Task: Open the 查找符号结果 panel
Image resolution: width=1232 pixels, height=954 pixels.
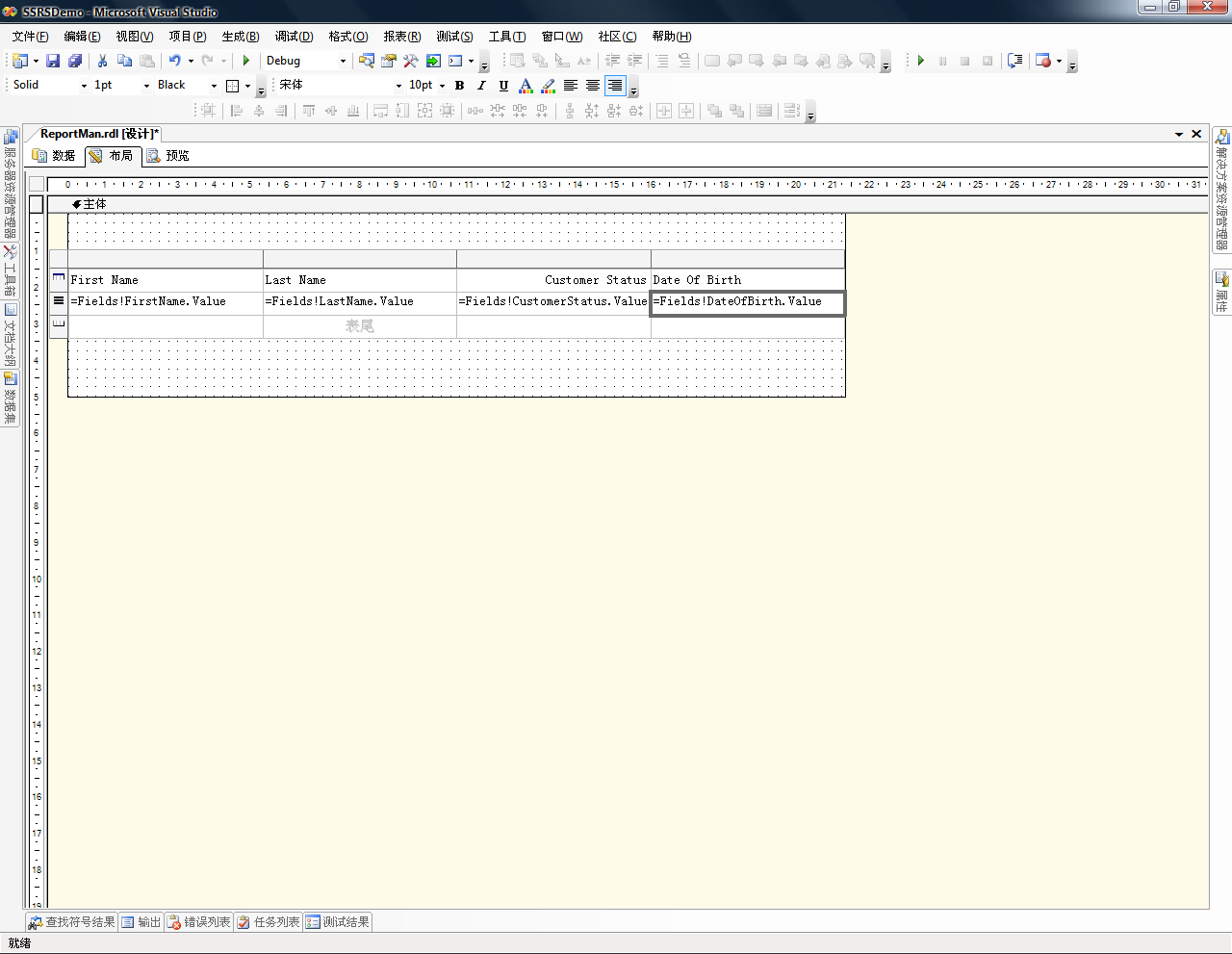Action: tap(72, 922)
